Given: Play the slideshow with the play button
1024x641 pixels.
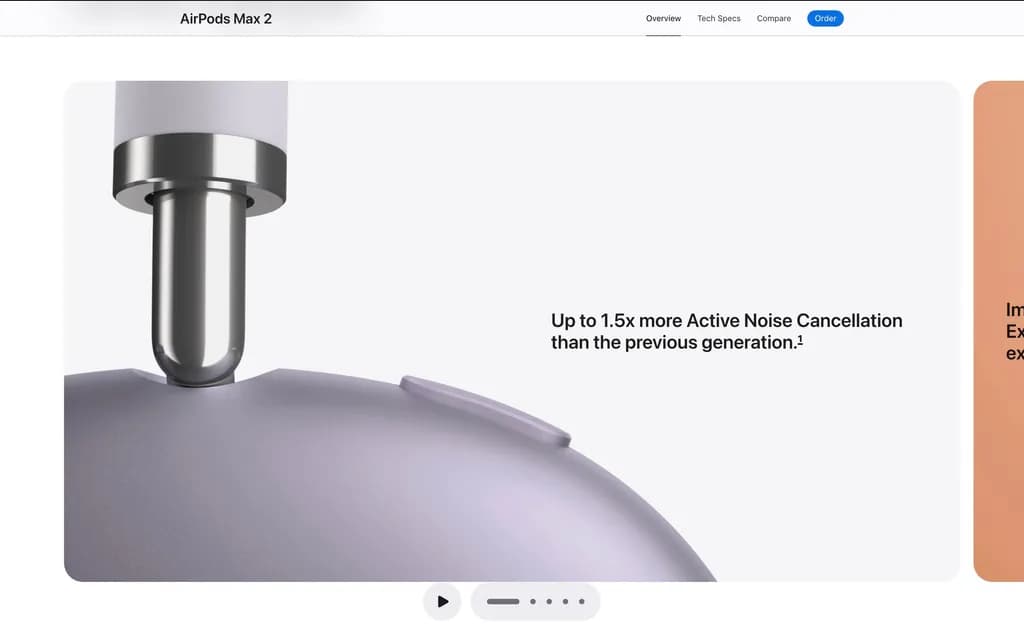Looking at the screenshot, I should [x=442, y=601].
